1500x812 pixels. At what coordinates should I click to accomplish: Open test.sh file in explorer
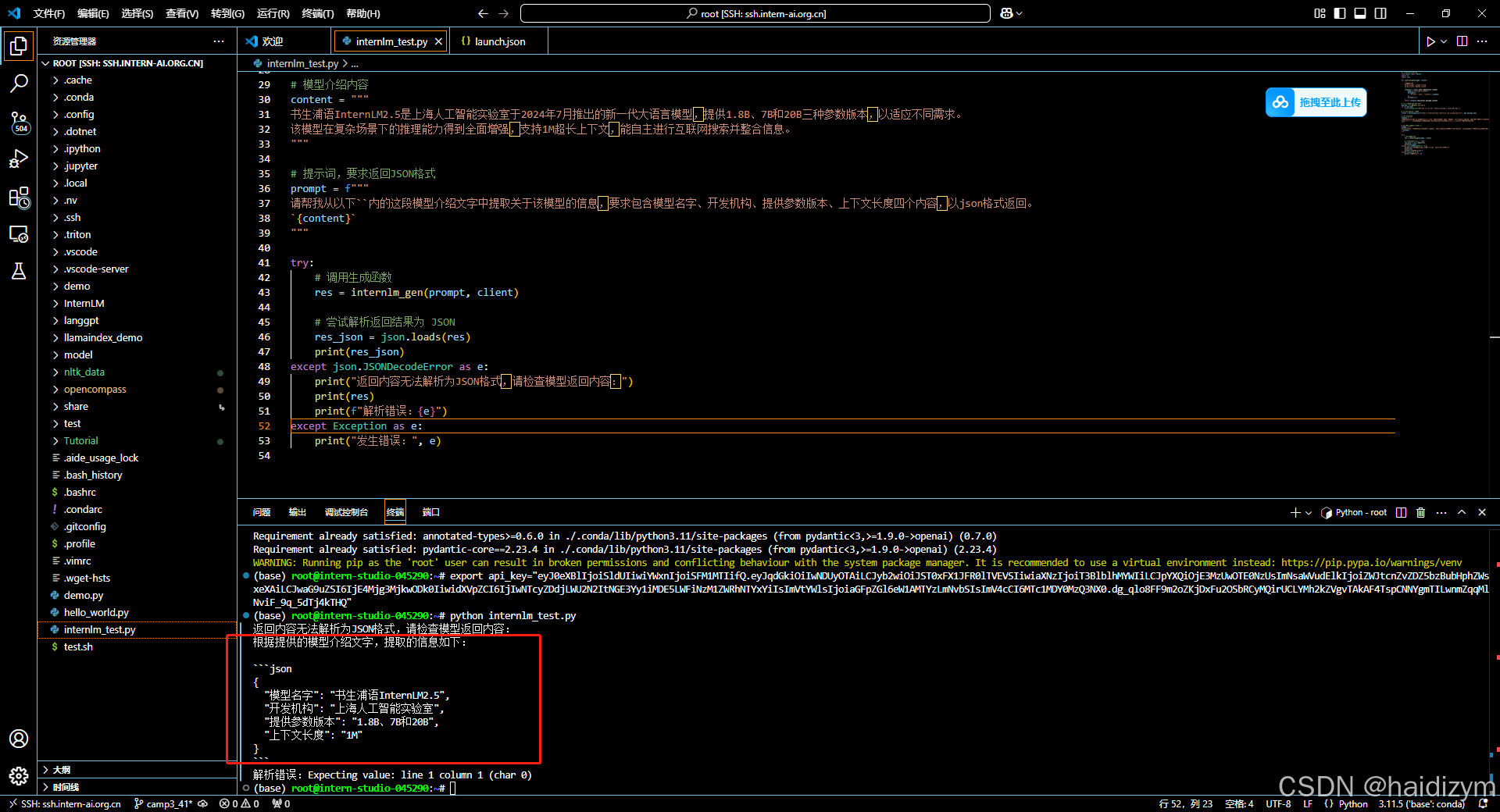coord(137,646)
